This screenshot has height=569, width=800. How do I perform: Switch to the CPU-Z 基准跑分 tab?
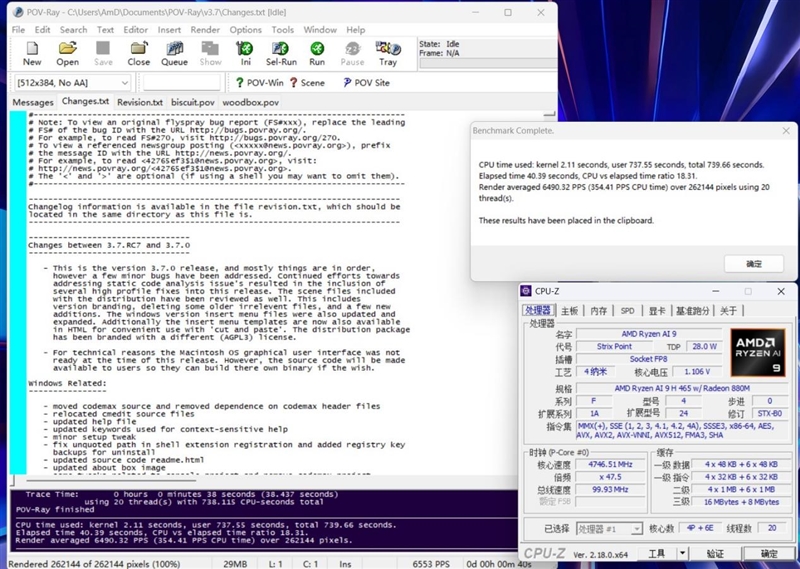click(x=692, y=310)
